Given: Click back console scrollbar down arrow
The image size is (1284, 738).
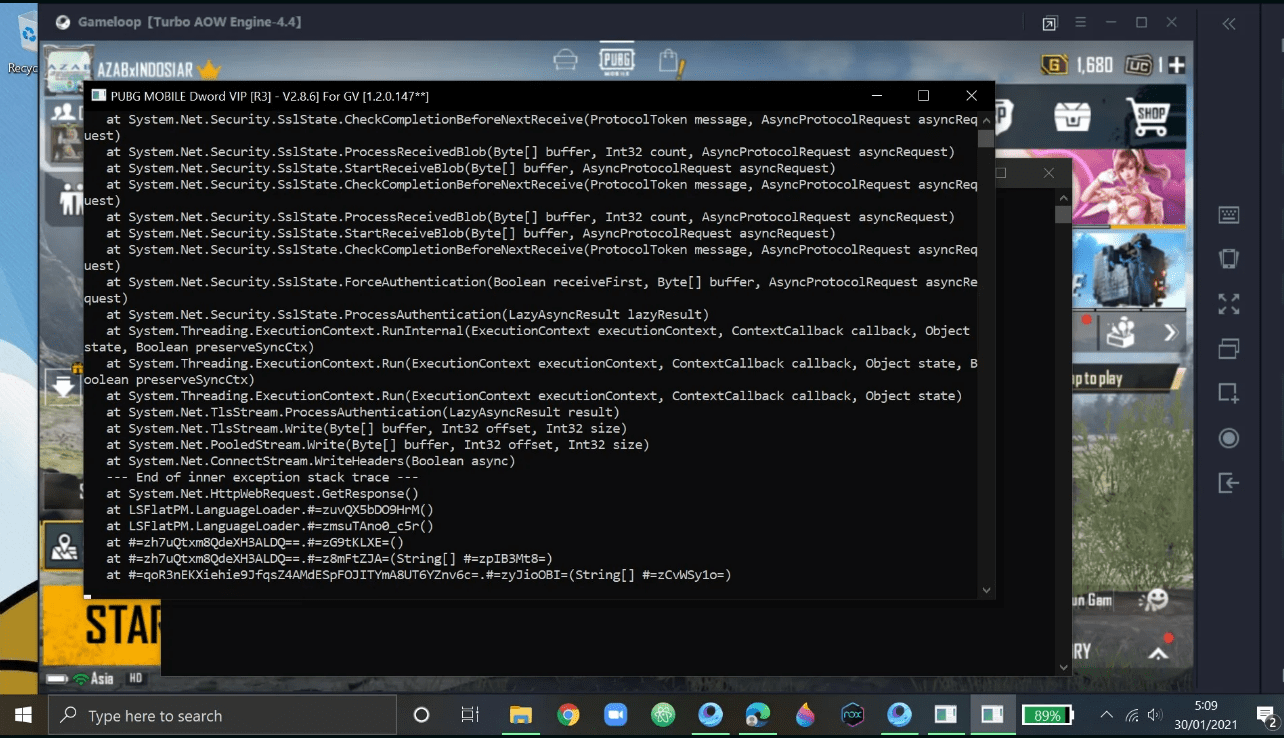Looking at the screenshot, I should point(1062,667).
